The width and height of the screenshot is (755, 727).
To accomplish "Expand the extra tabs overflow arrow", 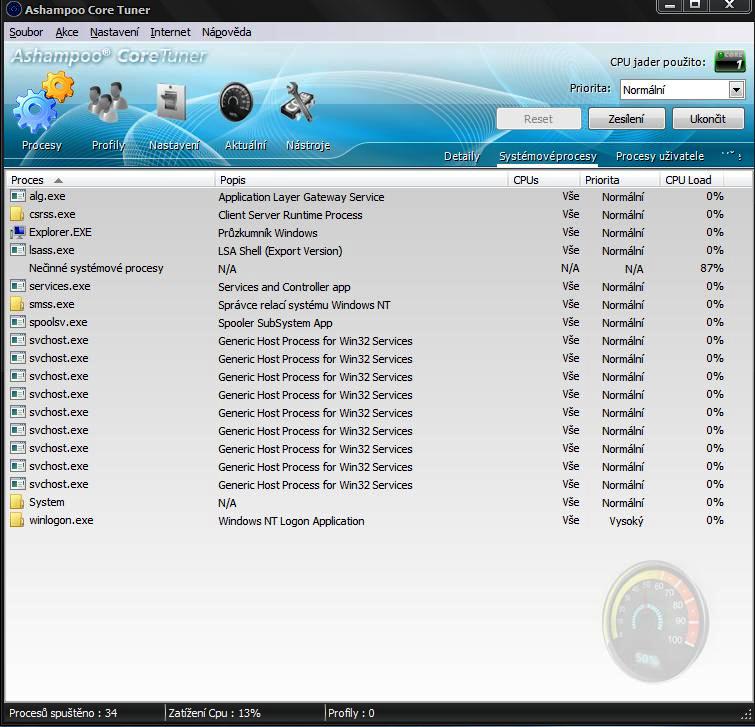I will tap(731, 155).
